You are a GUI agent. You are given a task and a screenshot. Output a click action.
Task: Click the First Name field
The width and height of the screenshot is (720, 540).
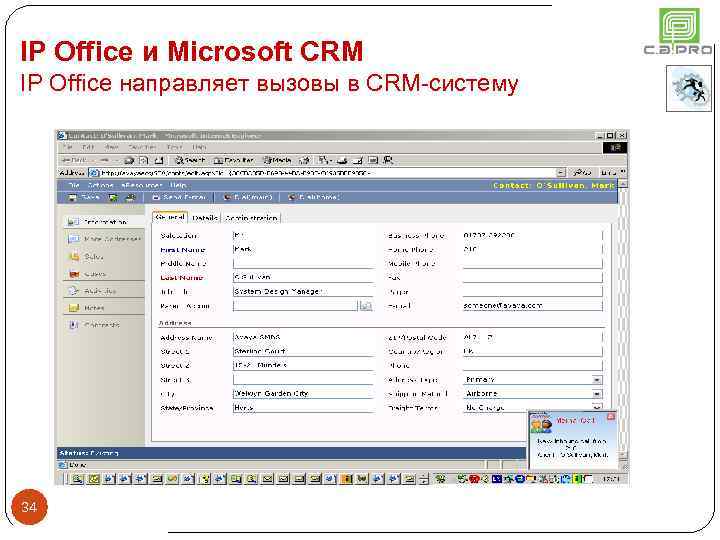[303, 249]
